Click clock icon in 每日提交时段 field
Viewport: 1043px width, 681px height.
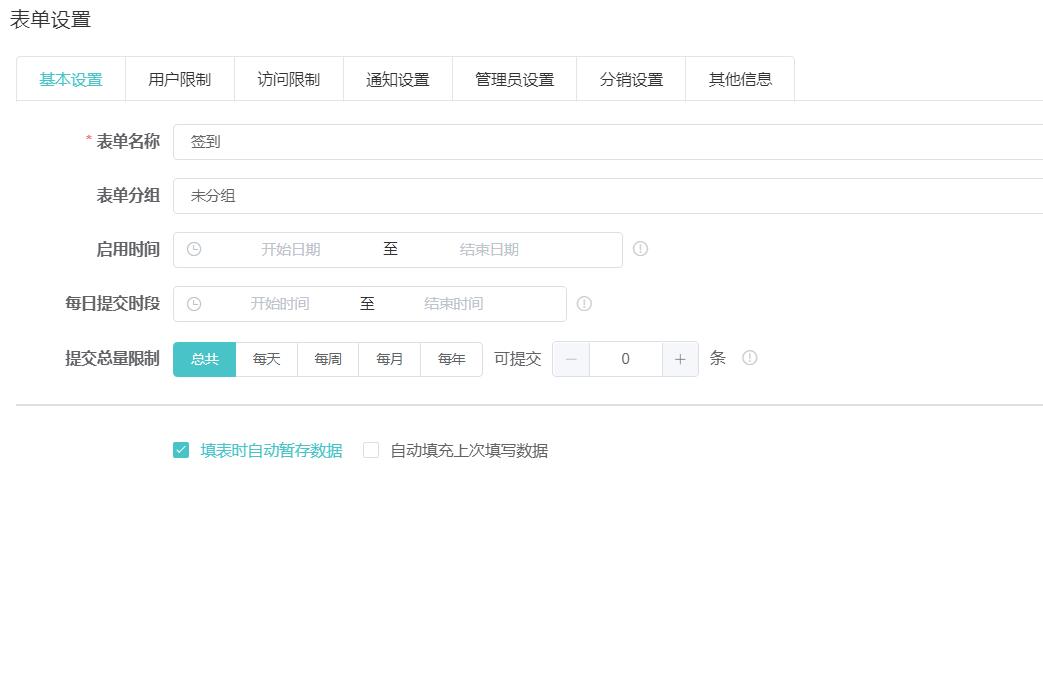[x=194, y=304]
